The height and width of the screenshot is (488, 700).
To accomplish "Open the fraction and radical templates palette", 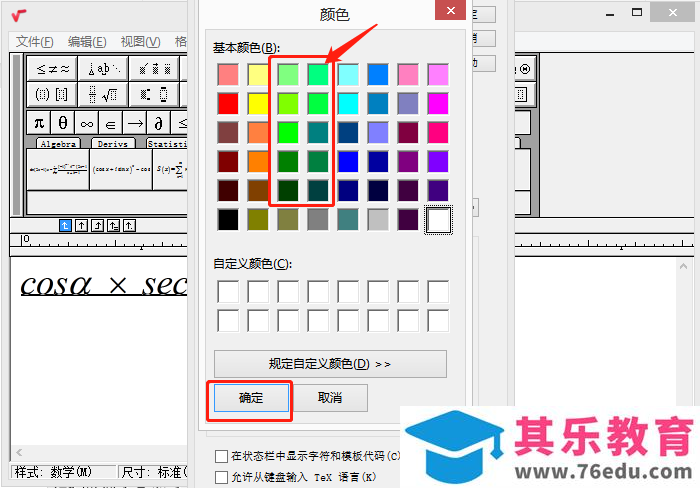I will pos(103,94).
